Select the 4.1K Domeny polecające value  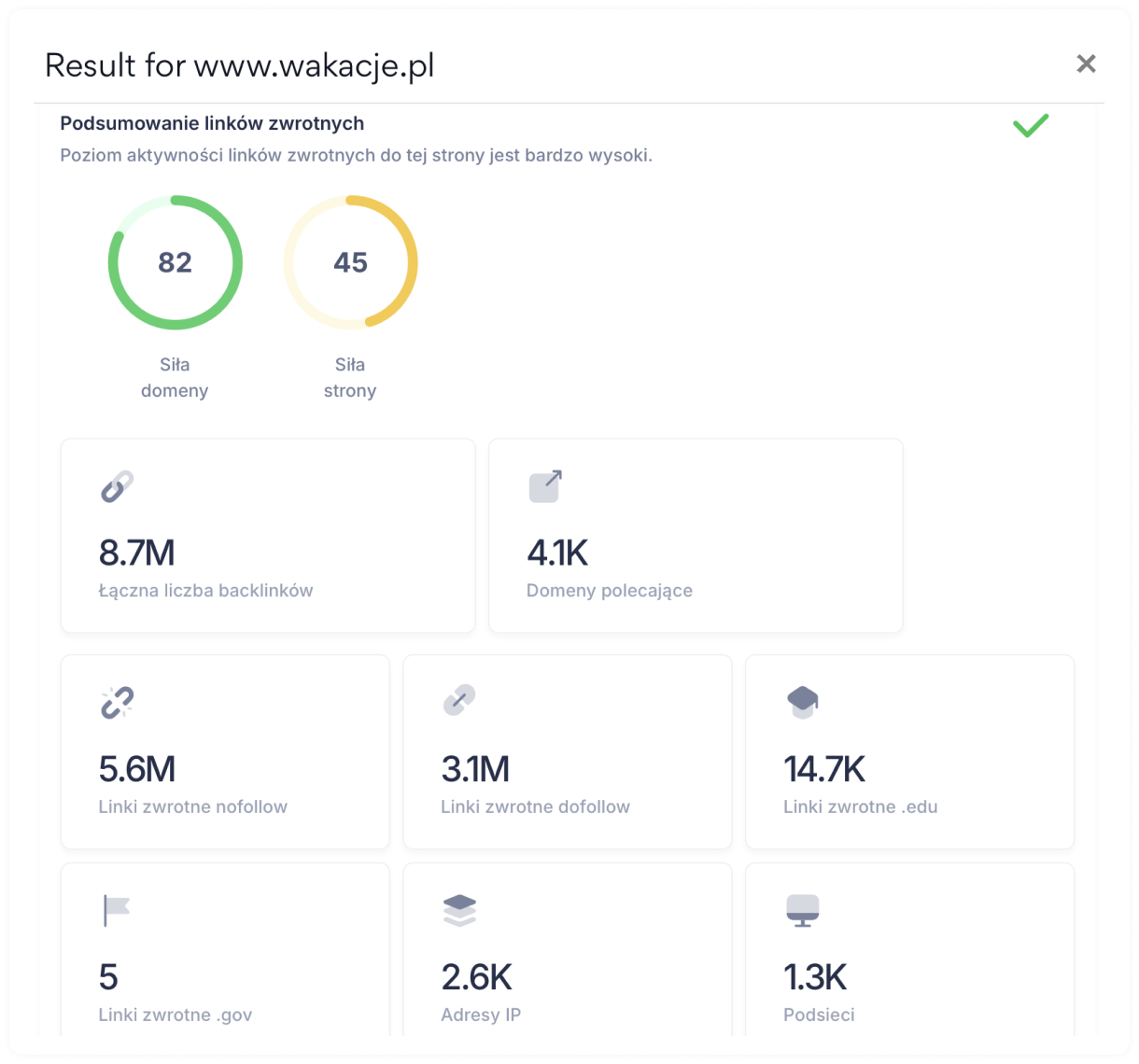point(557,553)
